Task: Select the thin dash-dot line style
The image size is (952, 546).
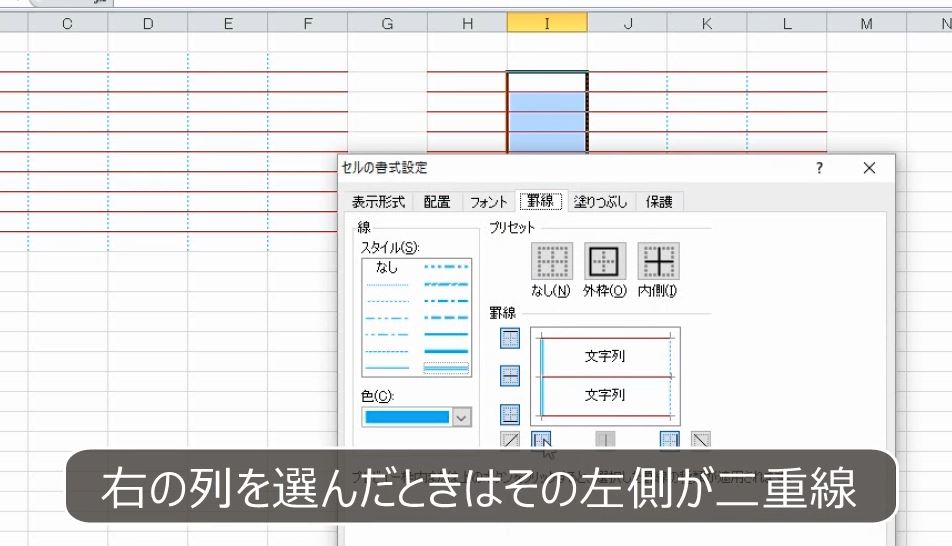Action: point(388,334)
